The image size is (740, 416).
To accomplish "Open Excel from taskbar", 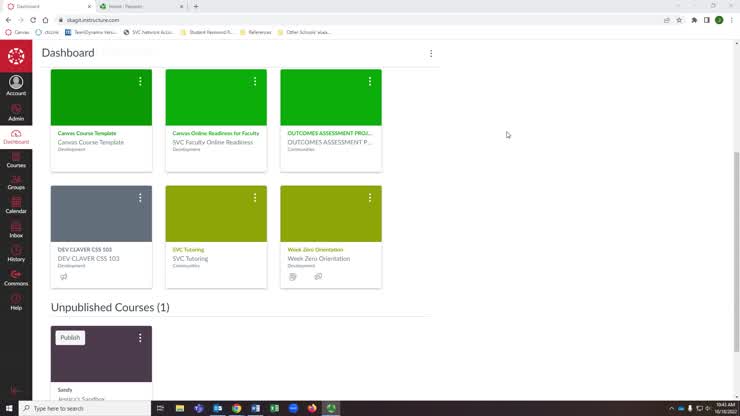I will [x=274, y=408].
